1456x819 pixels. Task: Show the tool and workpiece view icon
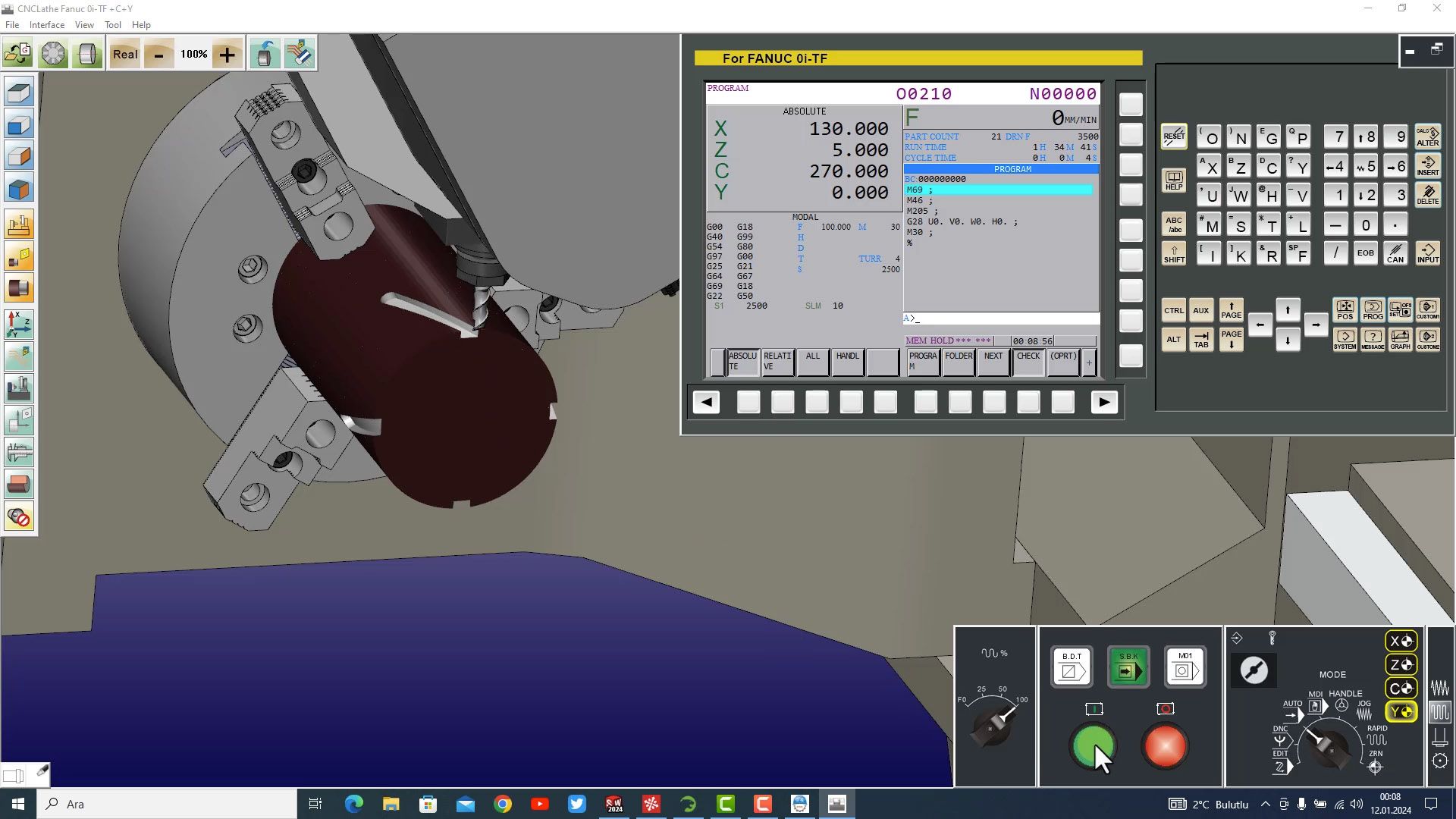pos(19,256)
